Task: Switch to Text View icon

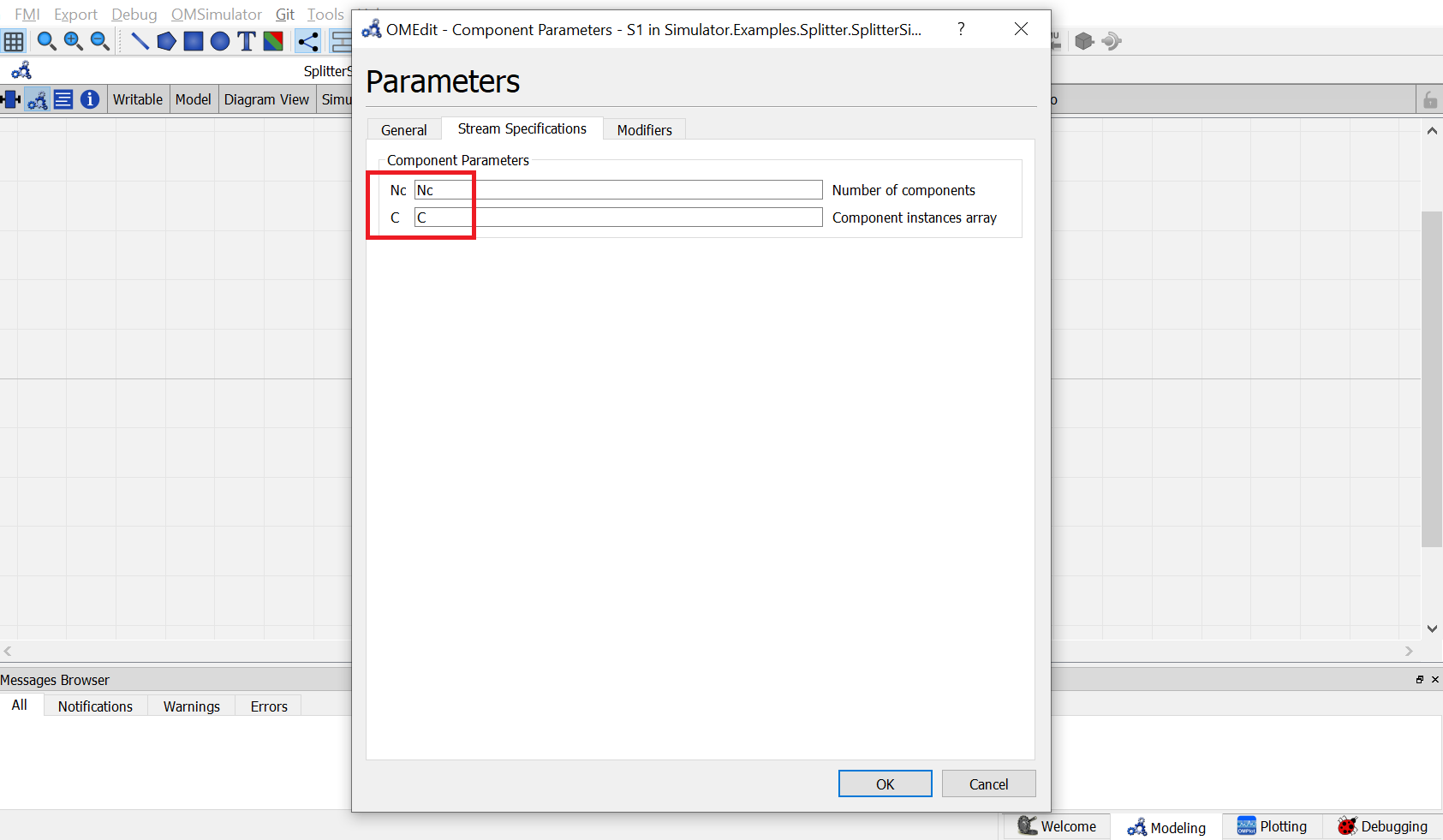Action: coord(63,99)
